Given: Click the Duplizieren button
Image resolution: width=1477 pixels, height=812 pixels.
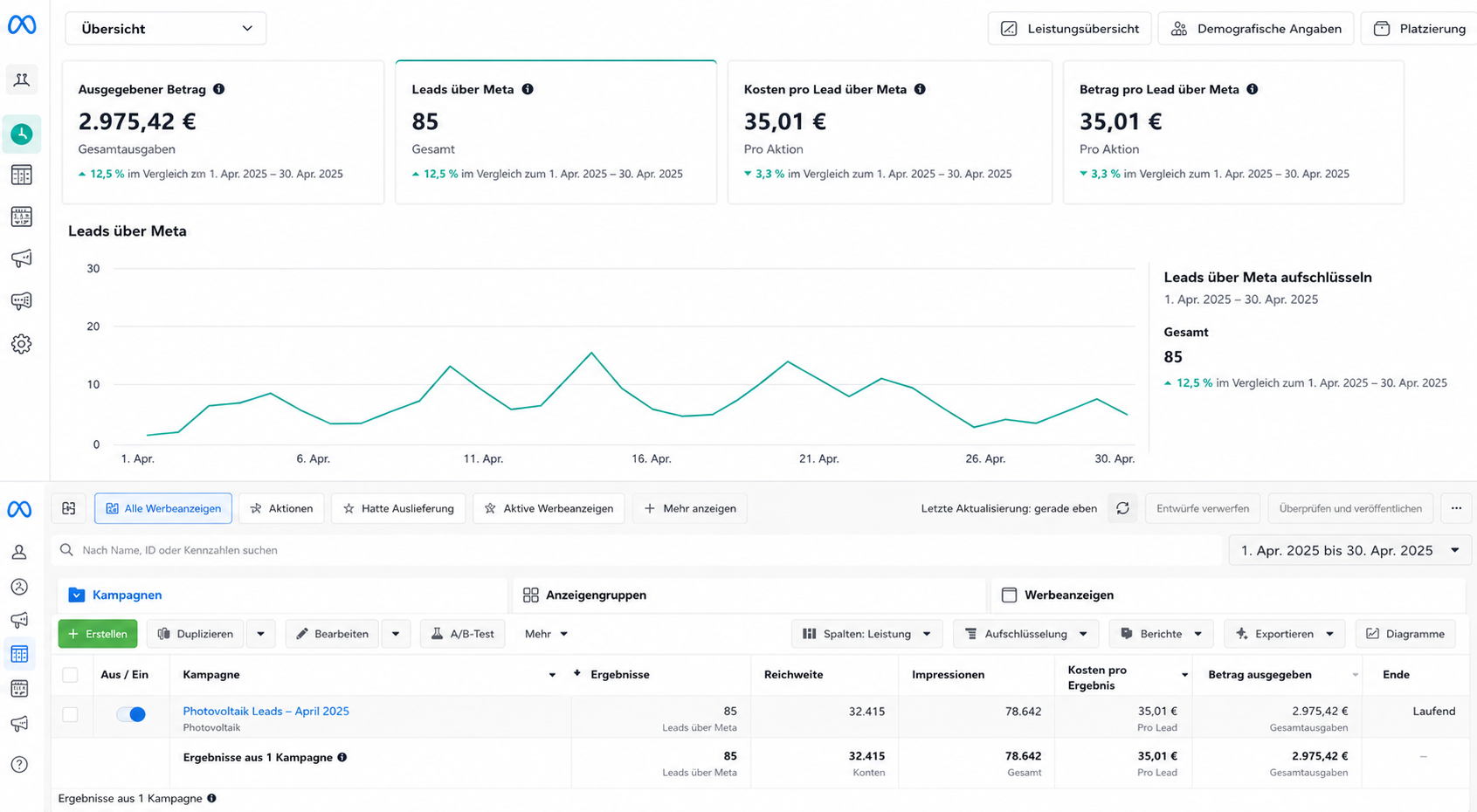Looking at the screenshot, I should click(x=195, y=634).
